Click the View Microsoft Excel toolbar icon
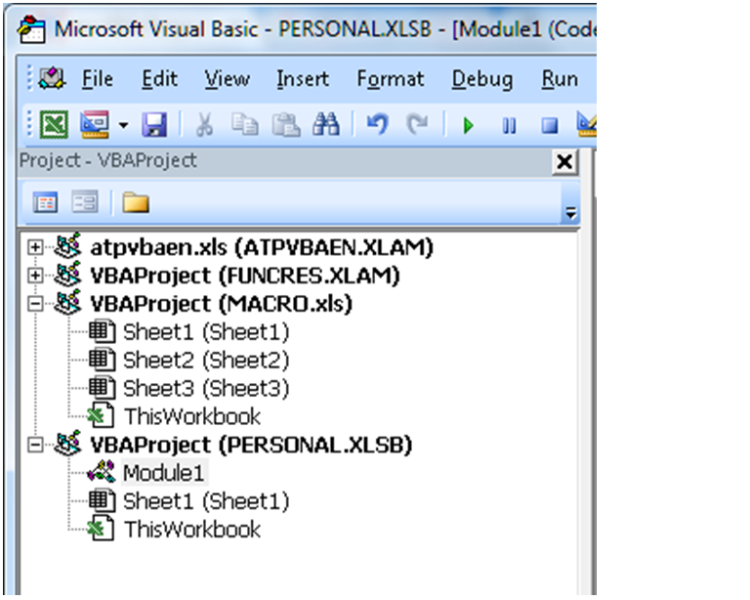This screenshot has height=600, width=750. 53,125
